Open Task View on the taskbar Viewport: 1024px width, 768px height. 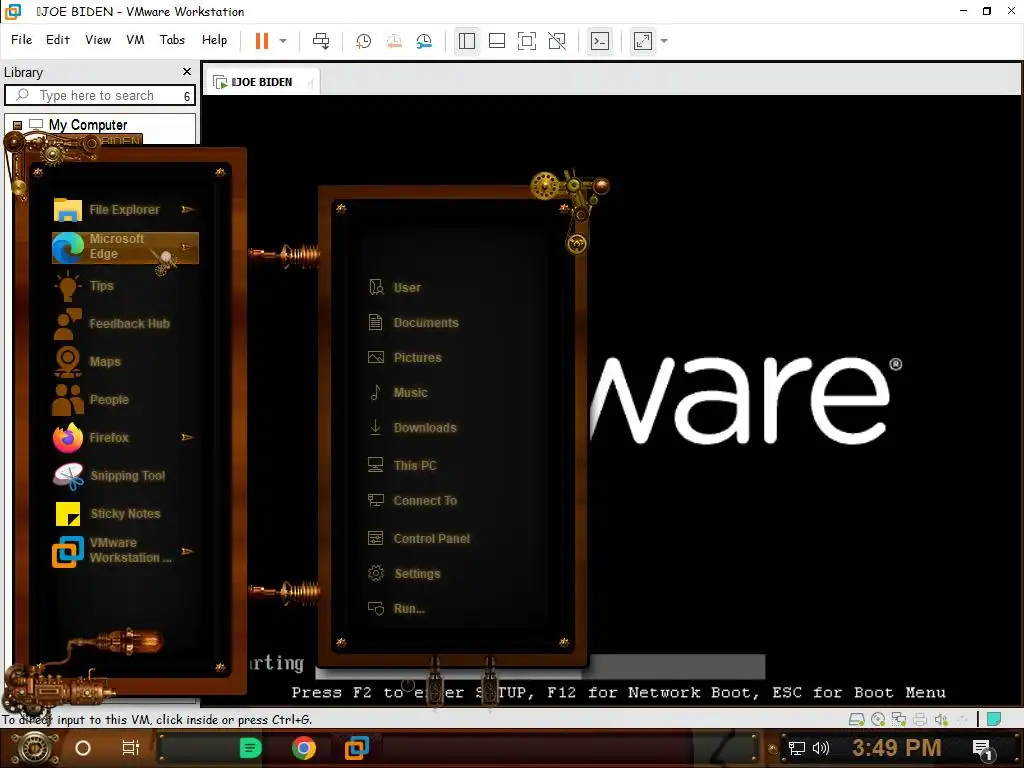tap(131, 748)
